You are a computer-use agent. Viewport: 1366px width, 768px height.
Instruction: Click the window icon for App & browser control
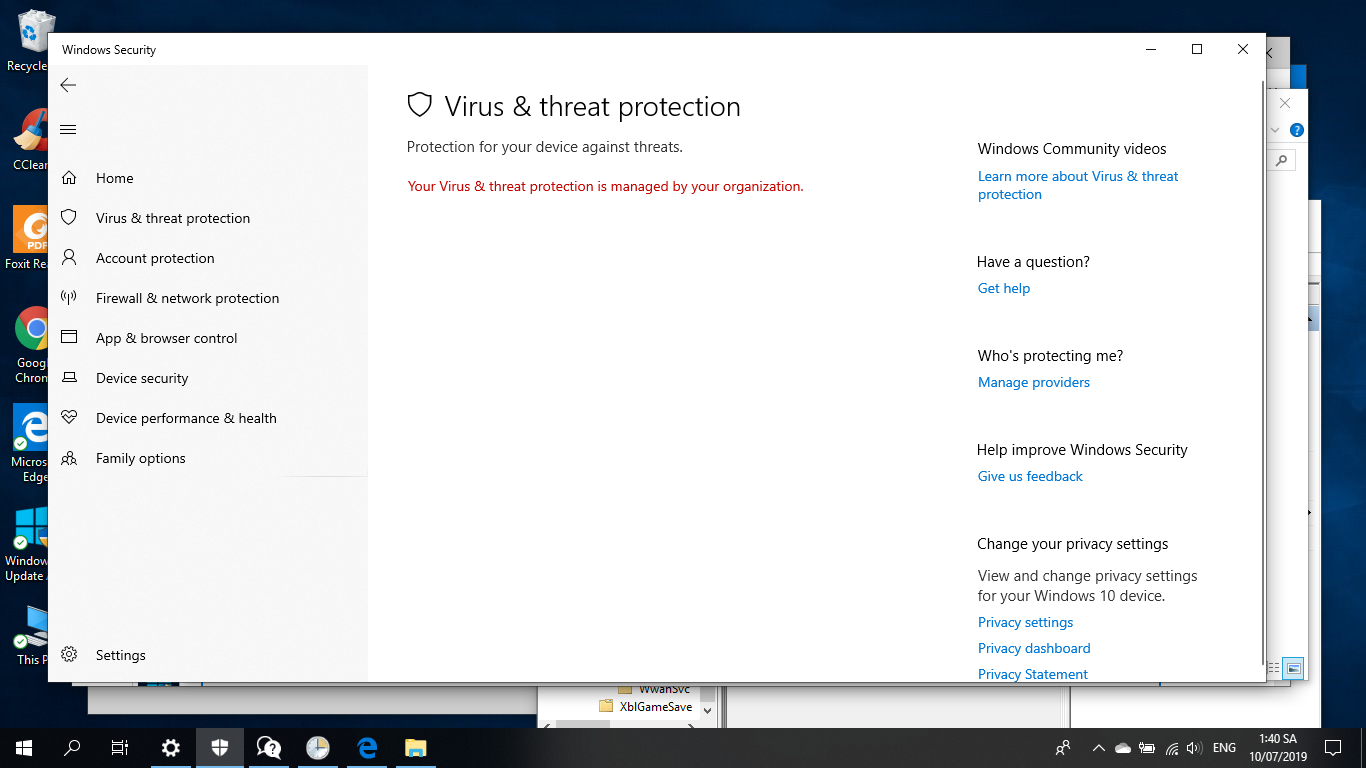69,338
